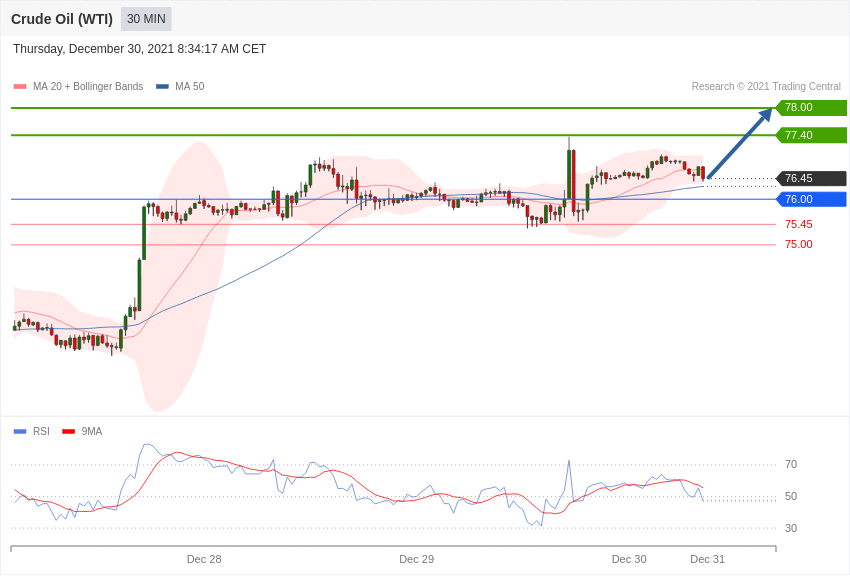Toggle the MA 50 legend entry
Image resolution: width=850 pixels, height=576 pixels.
coord(180,86)
